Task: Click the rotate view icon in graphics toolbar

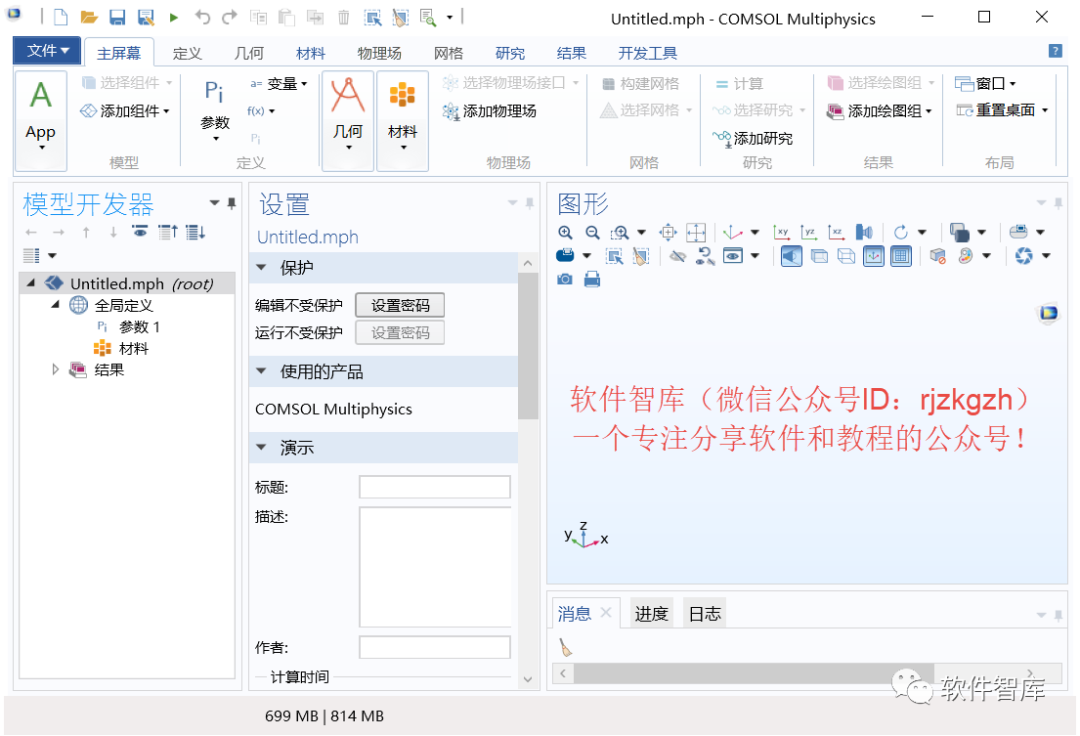Action: pyautogui.click(x=901, y=233)
